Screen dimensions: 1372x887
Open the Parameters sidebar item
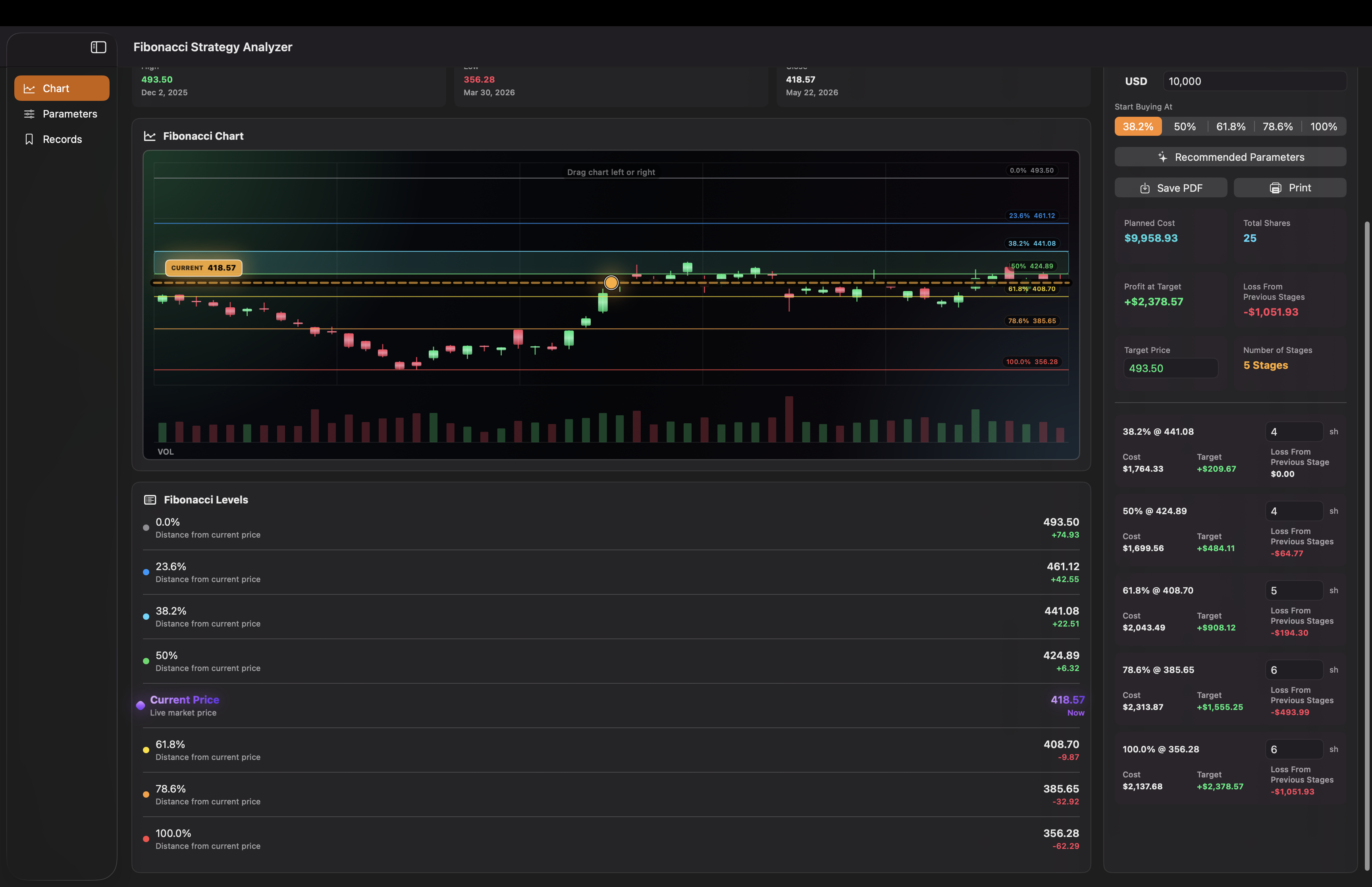click(x=62, y=114)
